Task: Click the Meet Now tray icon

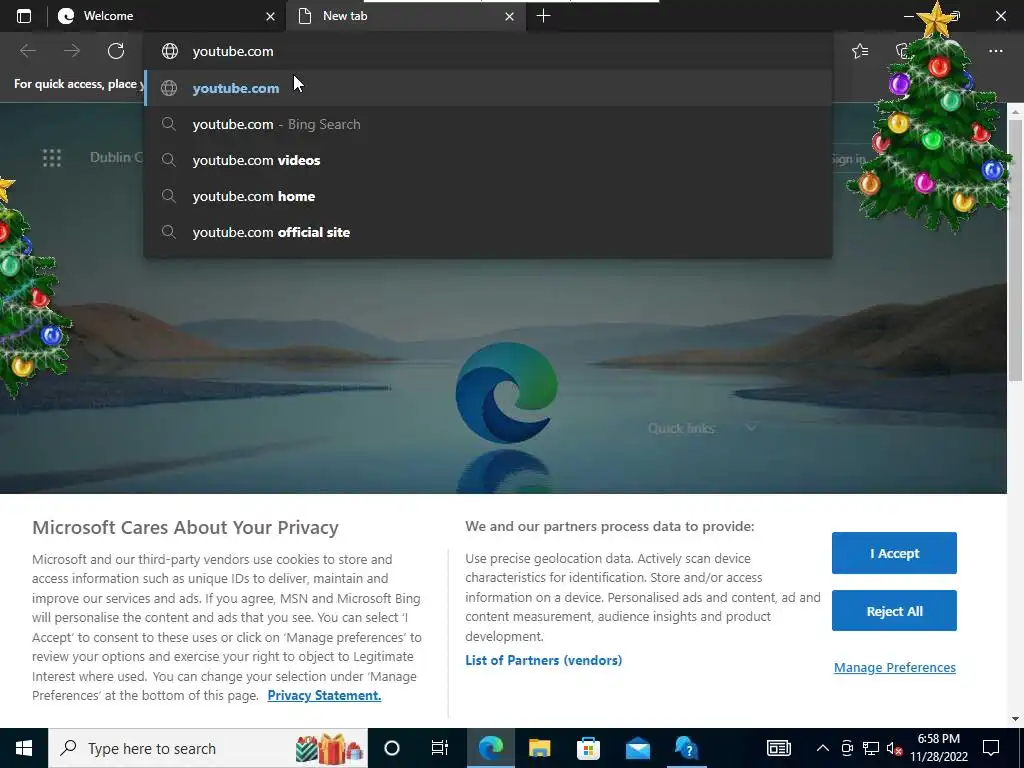Action: click(x=847, y=748)
